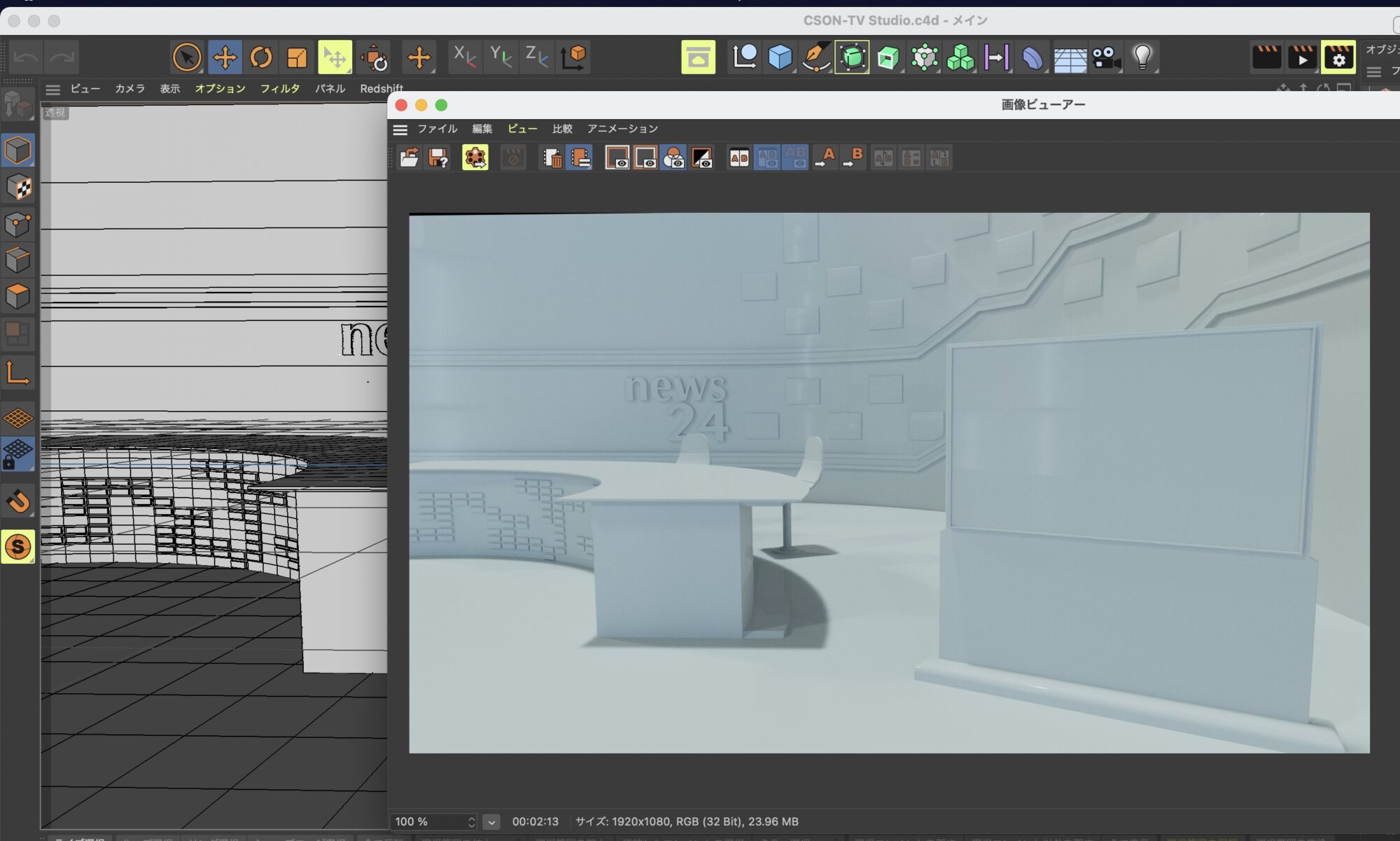This screenshot has width=1400, height=841.
Task: Click the Save Image As button
Action: (x=438, y=158)
